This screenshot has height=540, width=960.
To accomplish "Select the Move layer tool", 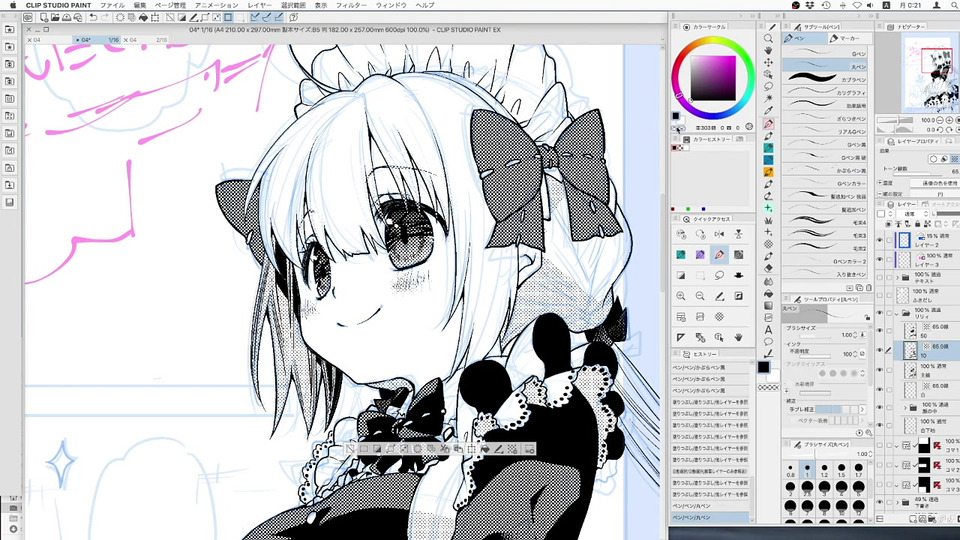I will 768,62.
